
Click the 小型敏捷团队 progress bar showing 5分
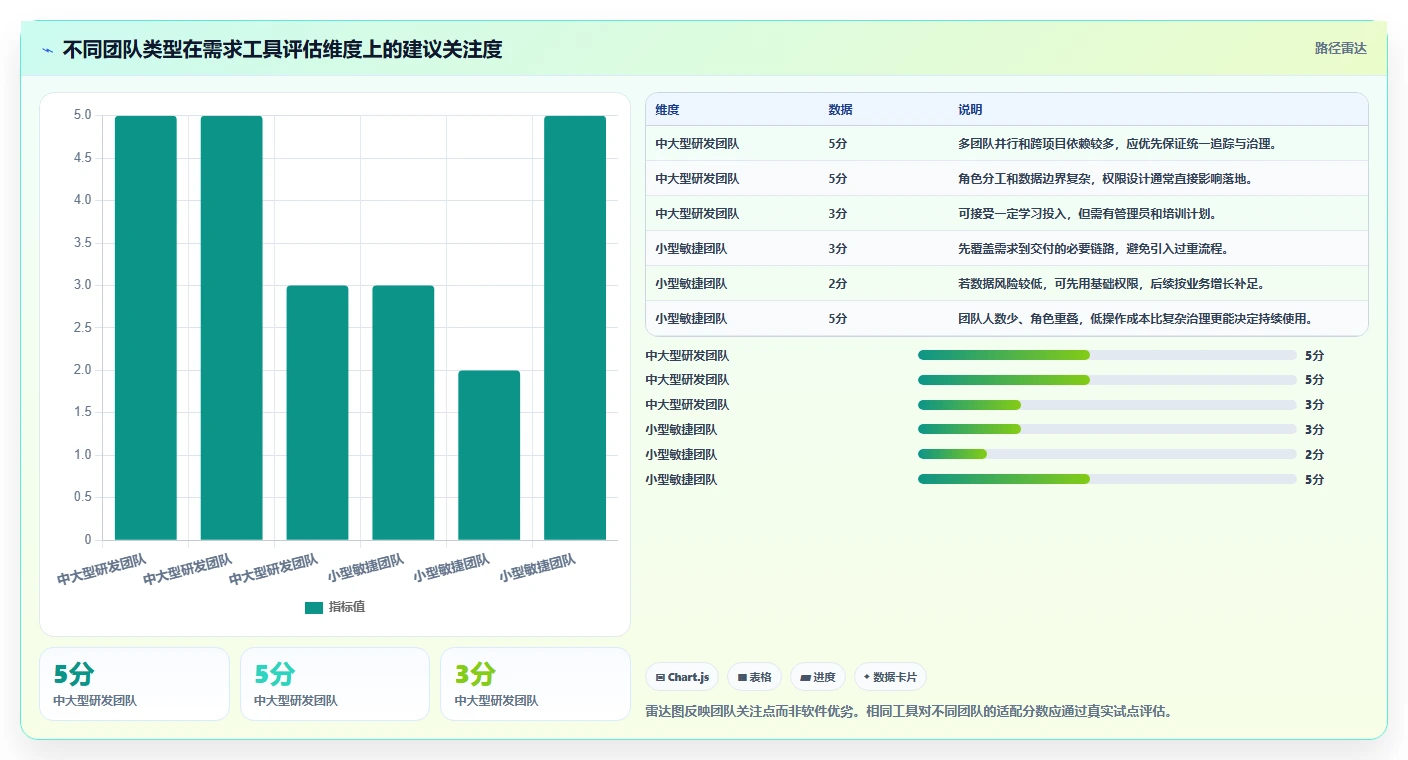coord(1107,479)
